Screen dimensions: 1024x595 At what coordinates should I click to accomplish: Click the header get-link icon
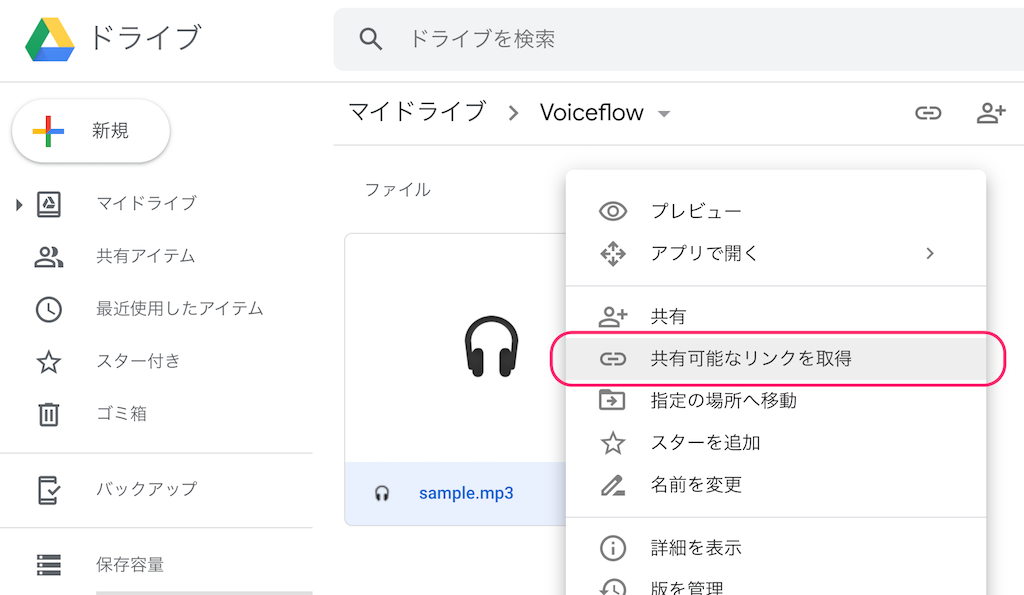[x=928, y=113]
